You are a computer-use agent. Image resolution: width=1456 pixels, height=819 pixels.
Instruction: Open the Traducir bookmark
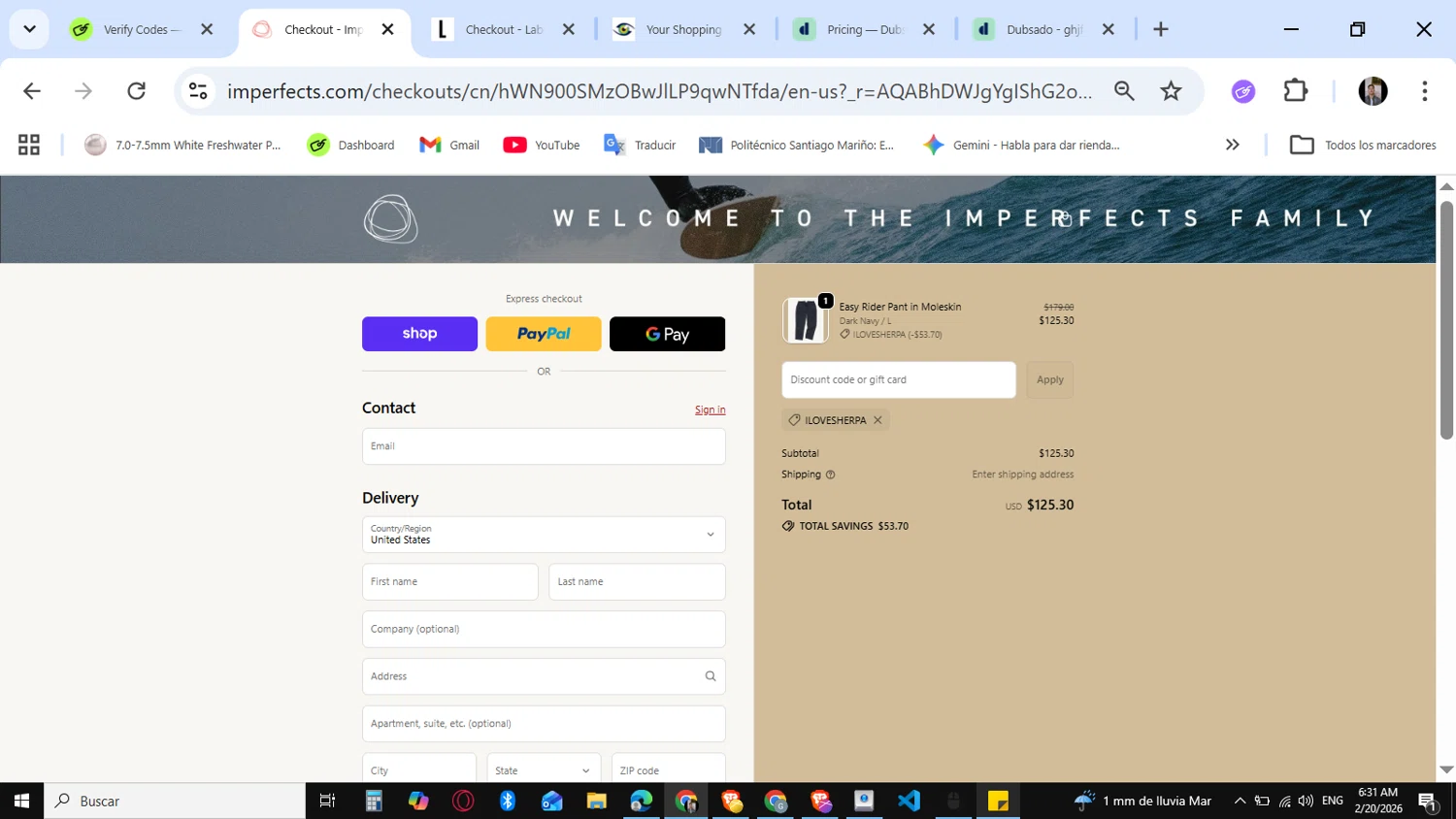coord(640,145)
